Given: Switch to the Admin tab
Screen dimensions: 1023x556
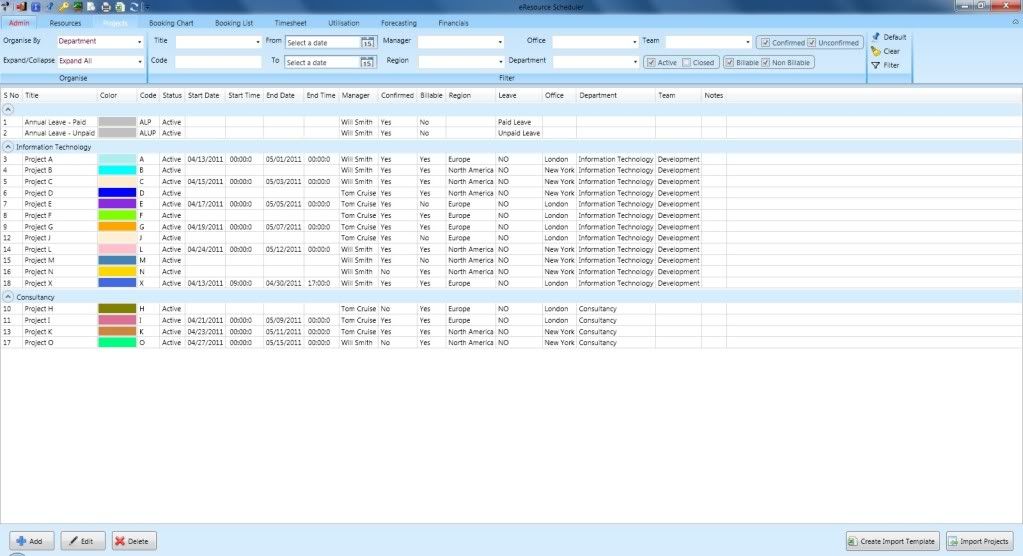Looking at the screenshot, I should (19, 23).
